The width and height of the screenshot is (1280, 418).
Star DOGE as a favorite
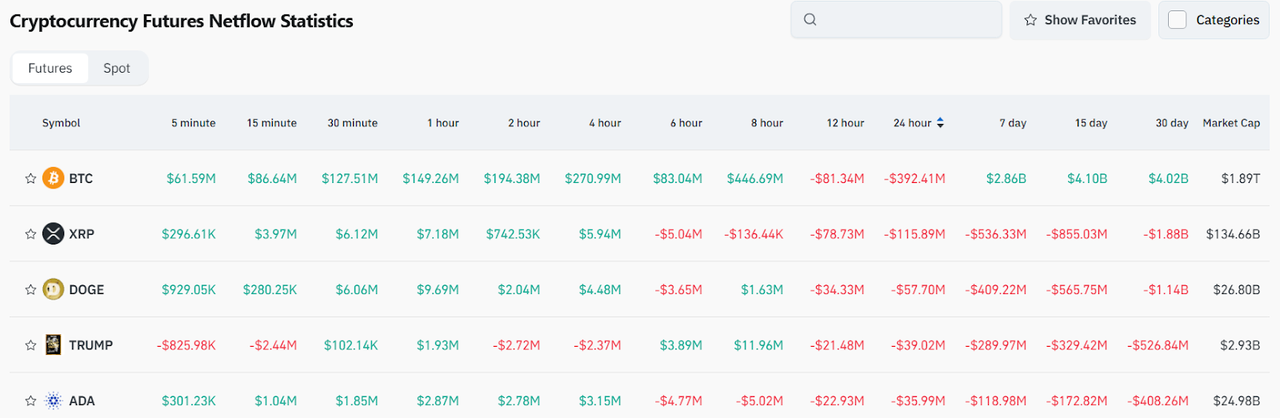pyautogui.click(x=30, y=290)
